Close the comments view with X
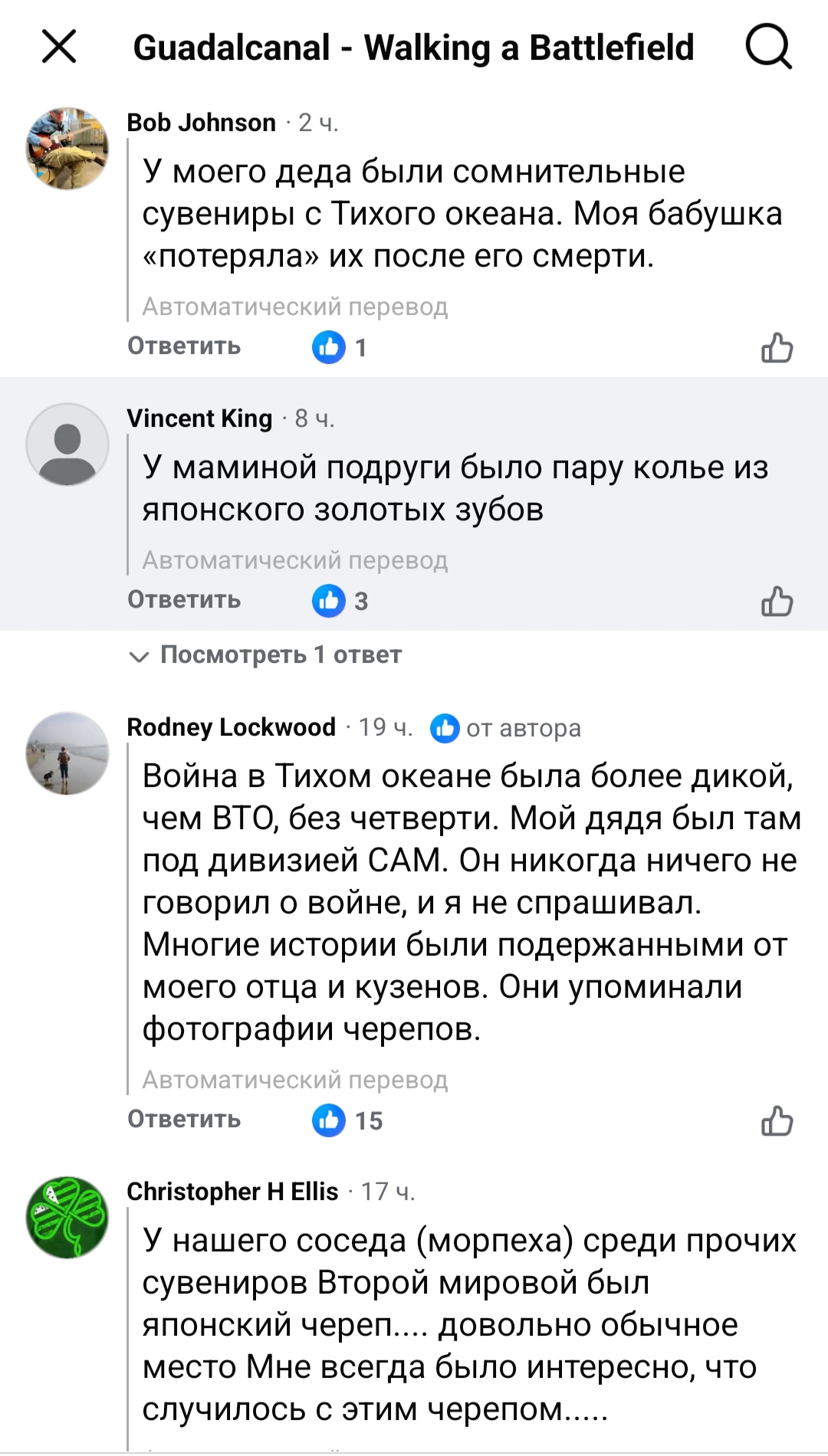The width and height of the screenshot is (828, 1456). (x=59, y=47)
